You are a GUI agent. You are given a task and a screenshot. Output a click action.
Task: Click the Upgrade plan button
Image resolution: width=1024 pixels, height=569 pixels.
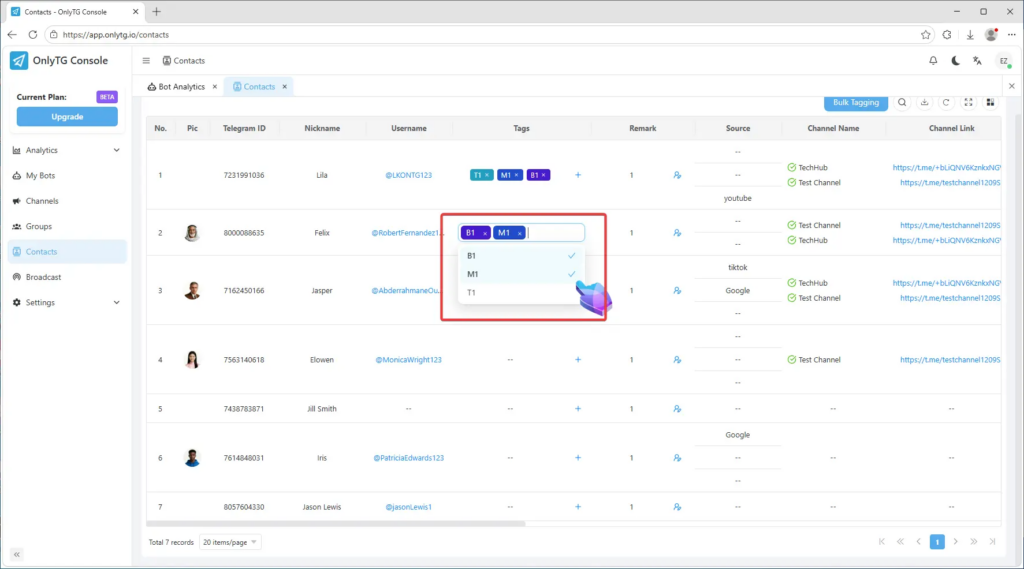[67, 117]
